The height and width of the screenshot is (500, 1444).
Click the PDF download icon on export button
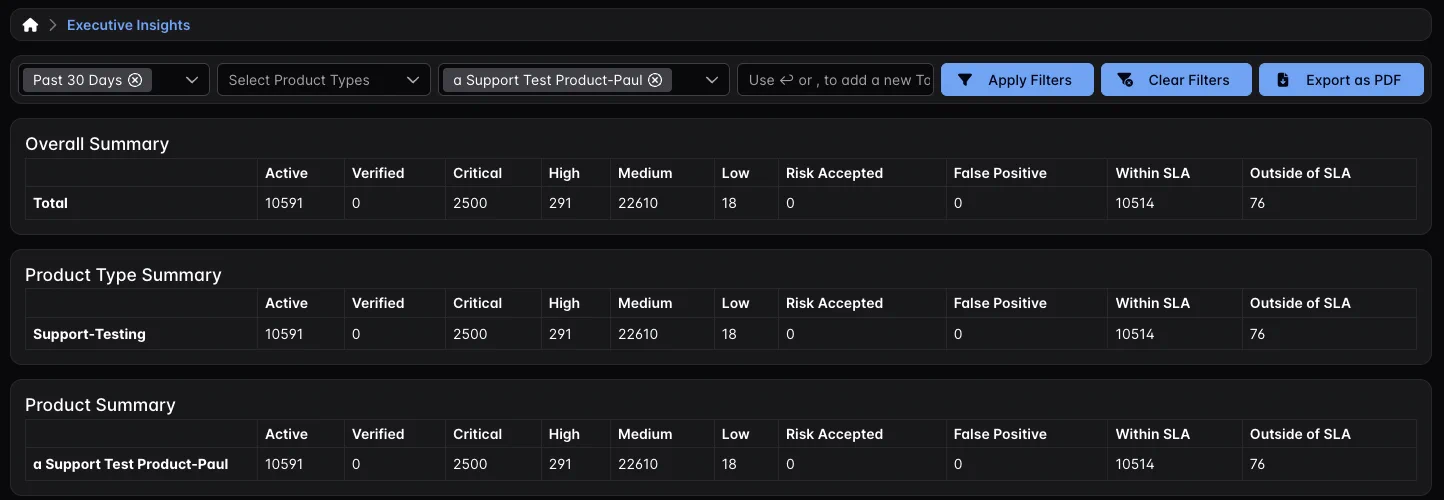[1283, 80]
